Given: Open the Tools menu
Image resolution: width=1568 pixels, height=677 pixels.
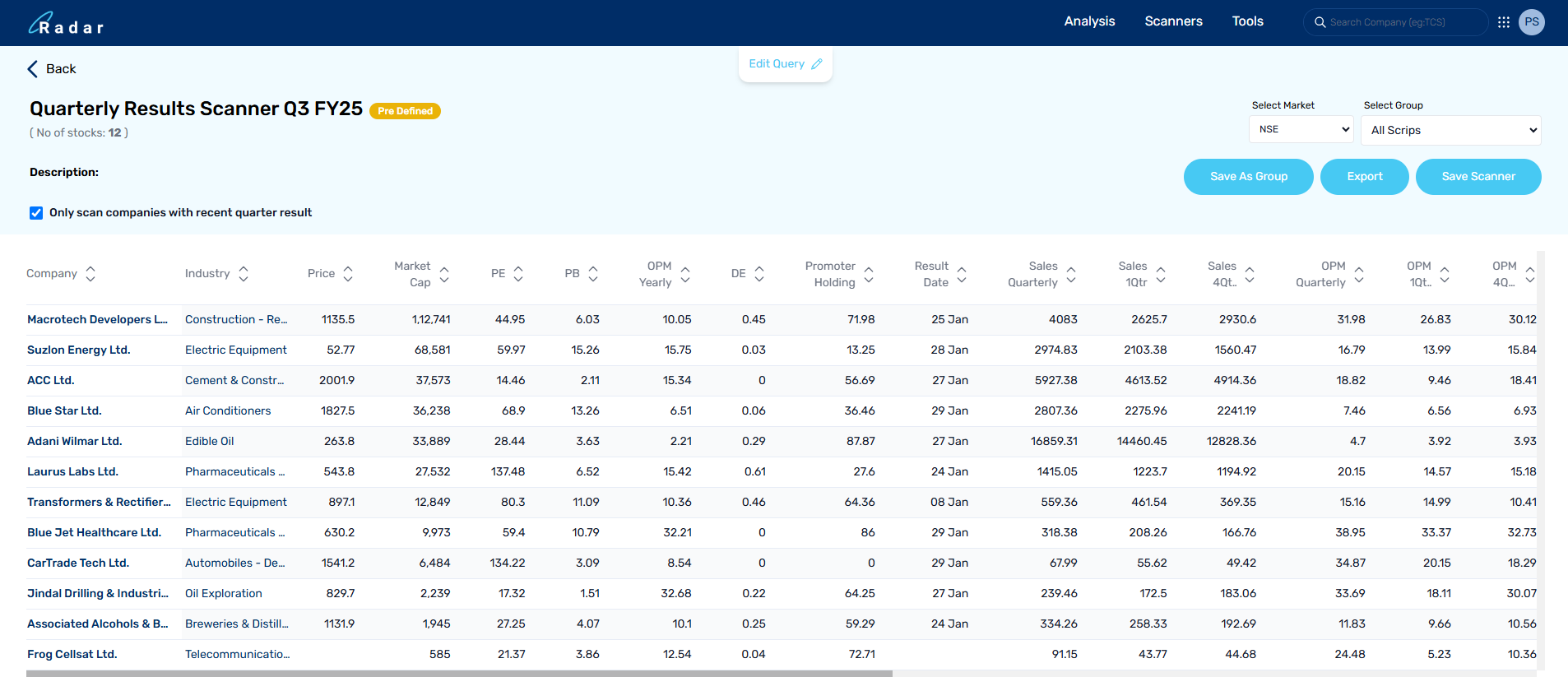Looking at the screenshot, I should [1247, 21].
